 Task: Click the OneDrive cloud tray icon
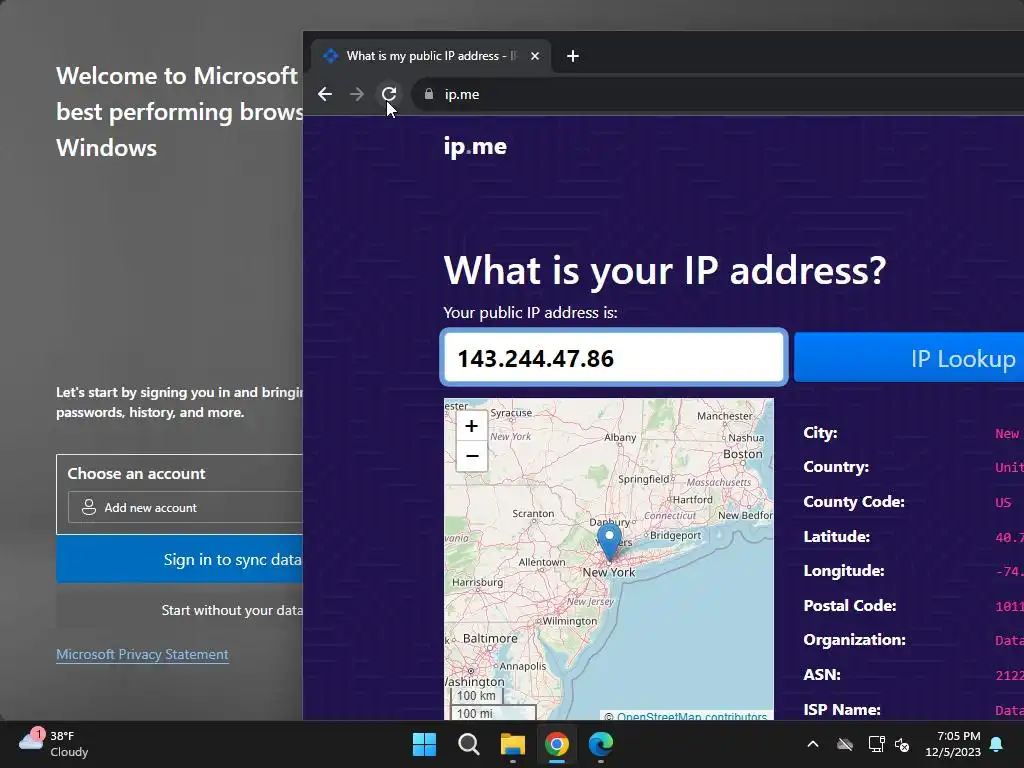[x=845, y=744]
